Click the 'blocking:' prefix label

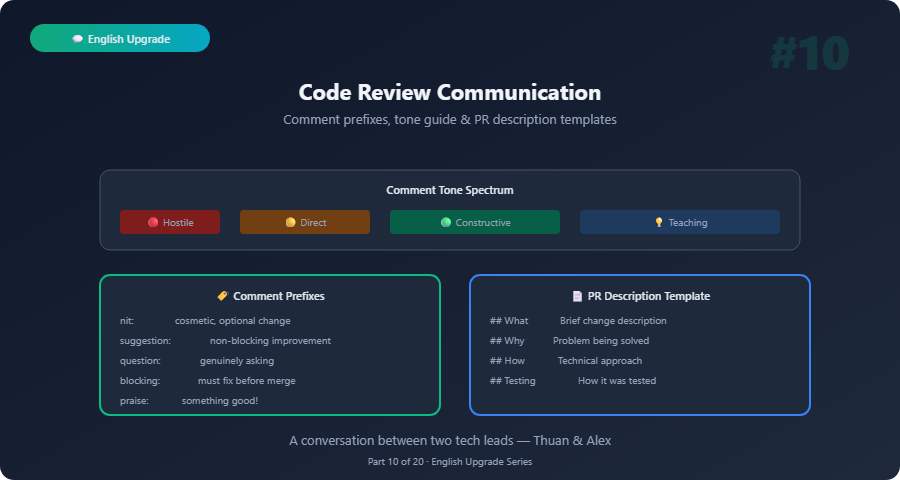(x=140, y=381)
